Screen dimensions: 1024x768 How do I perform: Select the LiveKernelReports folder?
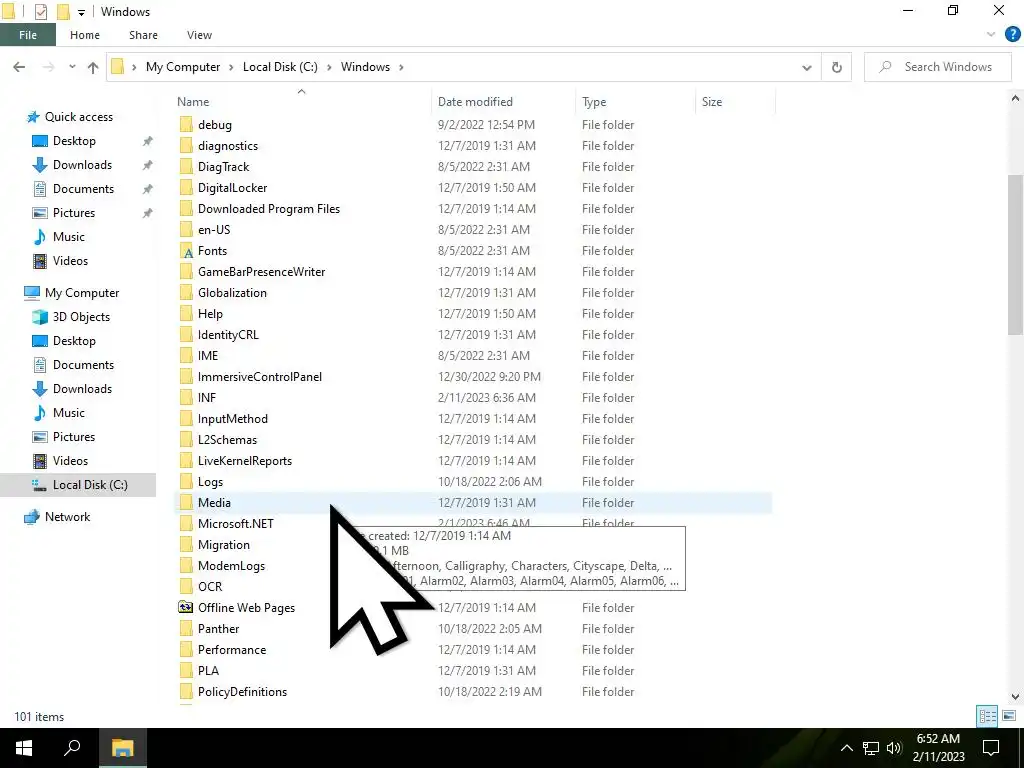245,460
